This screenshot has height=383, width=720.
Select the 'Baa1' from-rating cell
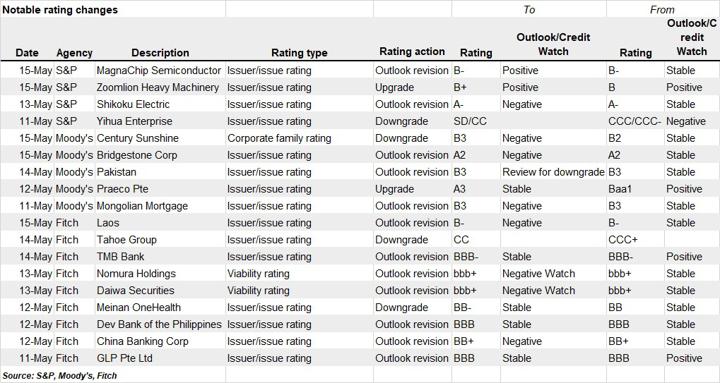636,189
